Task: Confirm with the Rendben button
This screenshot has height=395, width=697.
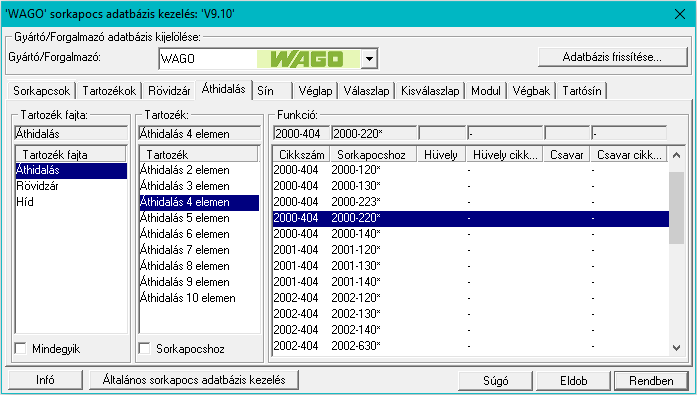Action: pyautogui.click(x=651, y=381)
